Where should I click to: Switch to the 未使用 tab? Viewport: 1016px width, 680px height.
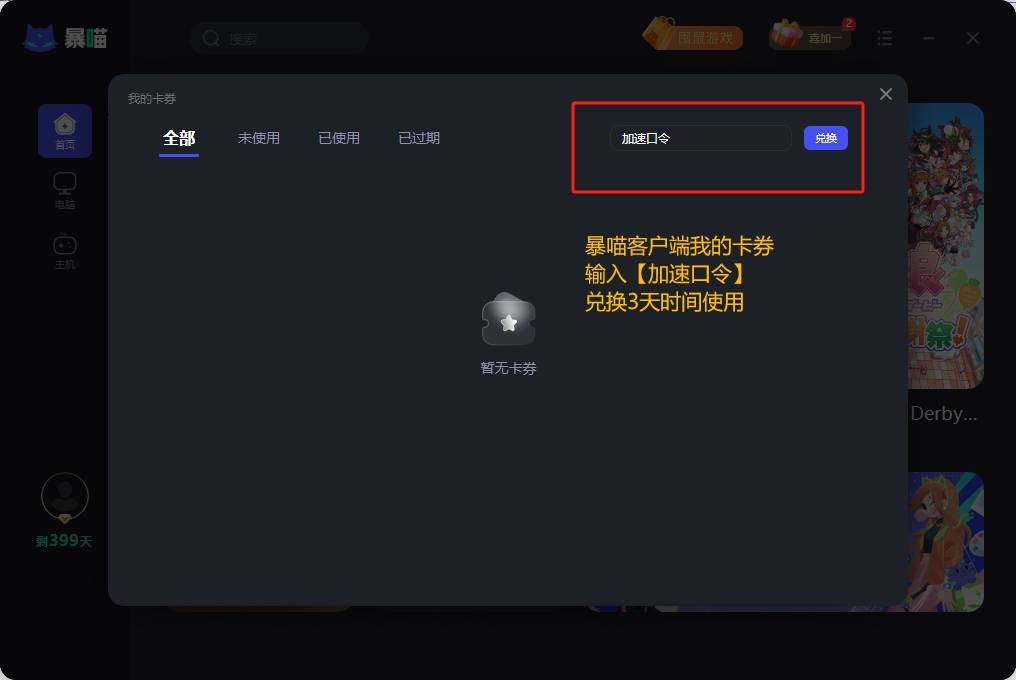tap(259, 138)
